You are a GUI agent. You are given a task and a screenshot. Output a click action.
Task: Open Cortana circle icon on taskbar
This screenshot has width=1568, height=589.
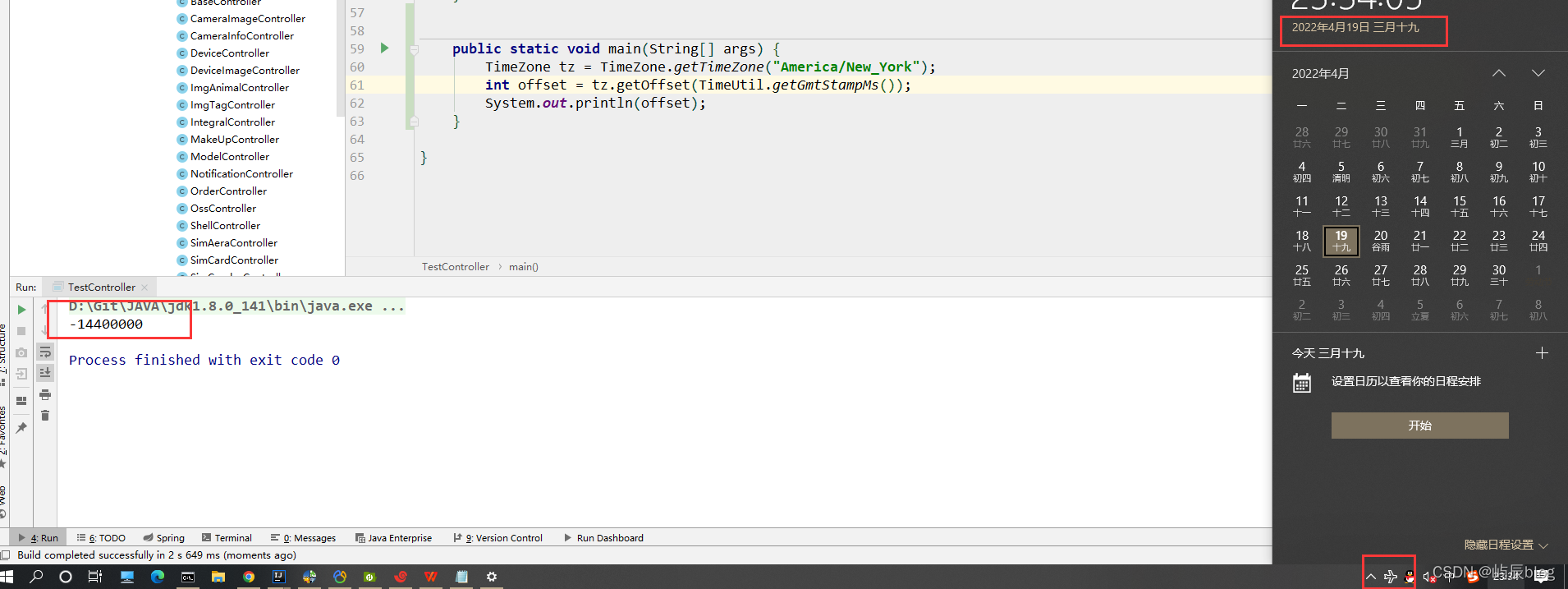(x=66, y=577)
